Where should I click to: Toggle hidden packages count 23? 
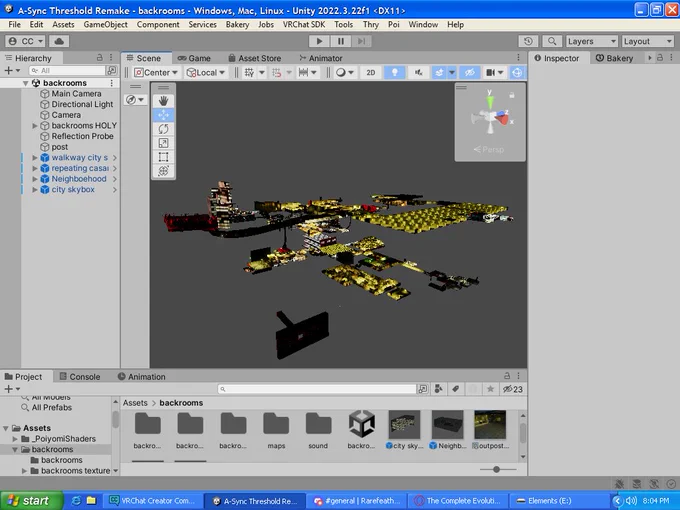click(x=513, y=389)
